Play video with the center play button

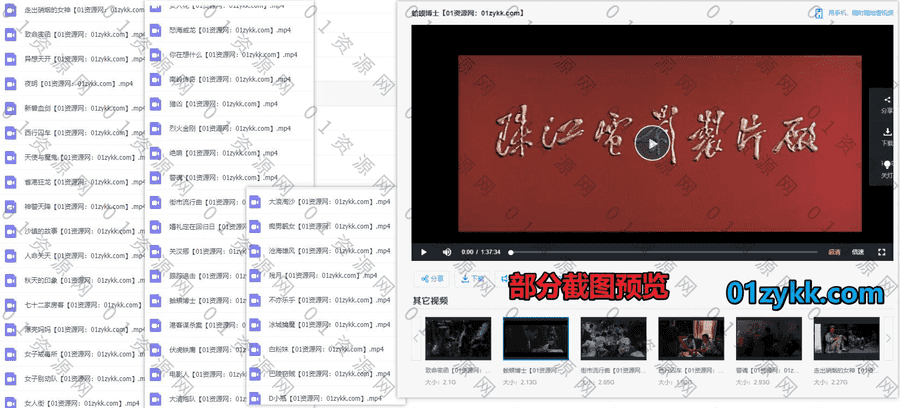pyautogui.click(x=652, y=143)
